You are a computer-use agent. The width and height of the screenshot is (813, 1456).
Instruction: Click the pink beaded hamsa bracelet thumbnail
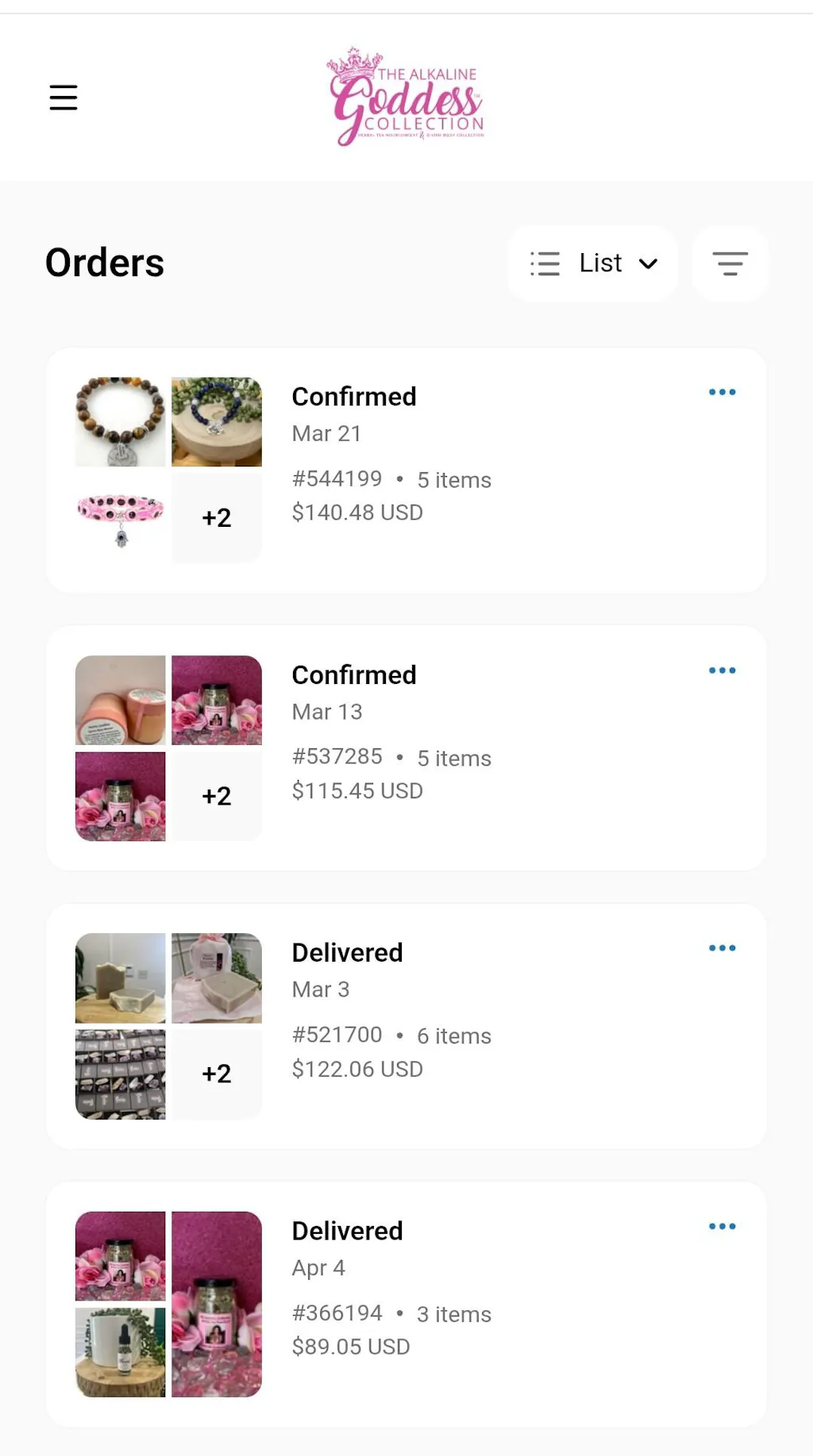[x=121, y=517]
